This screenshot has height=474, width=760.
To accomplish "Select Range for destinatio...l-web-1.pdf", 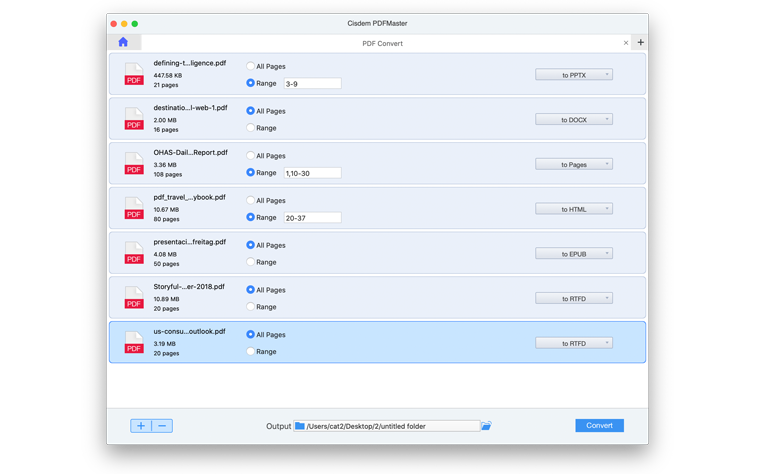I will pyautogui.click(x=251, y=128).
